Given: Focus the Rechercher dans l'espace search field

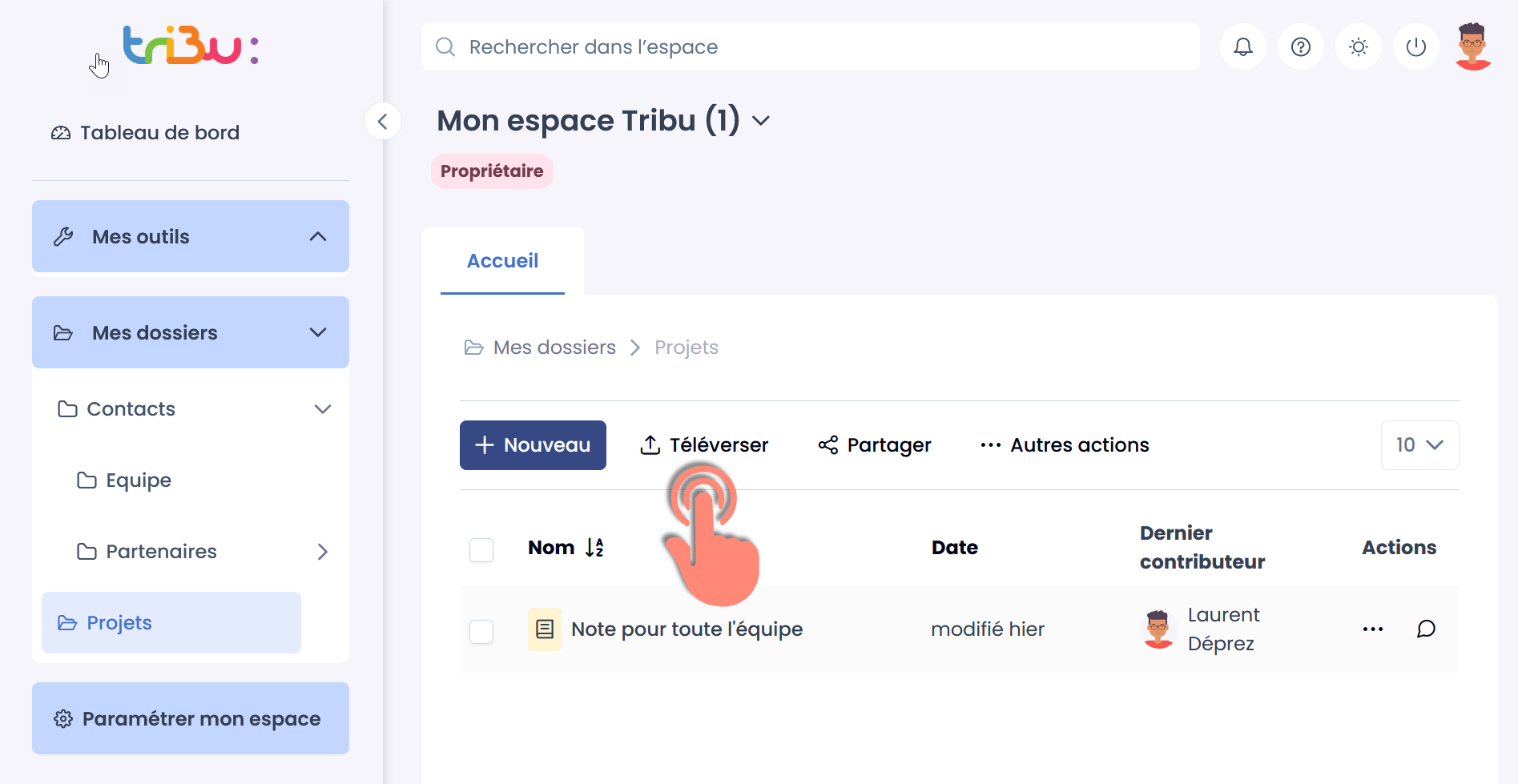Looking at the screenshot, I should (810, 47).
